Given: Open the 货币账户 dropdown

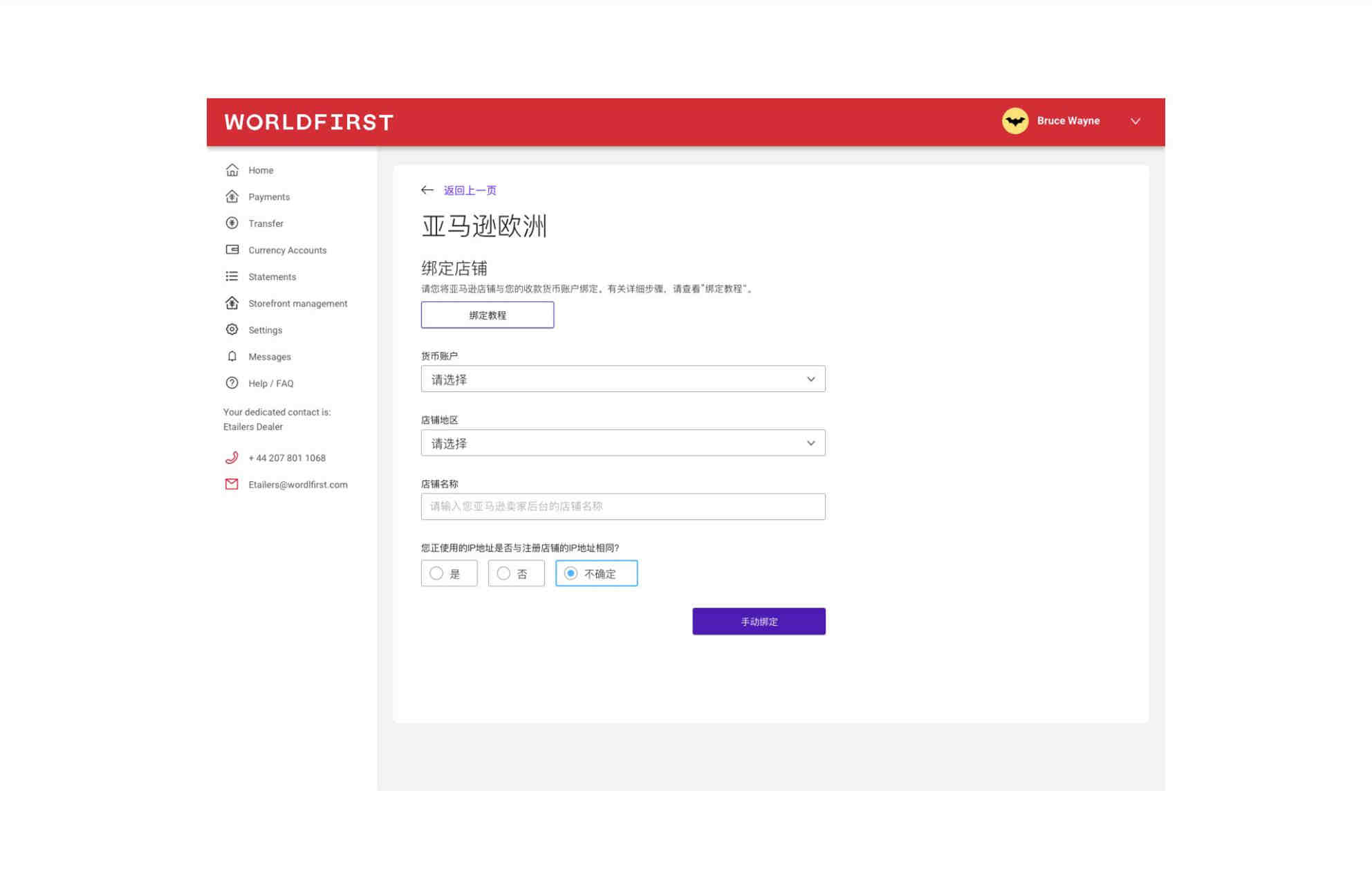Looking at the screenshot, I should pyautogui.click(x=622, y=379).
